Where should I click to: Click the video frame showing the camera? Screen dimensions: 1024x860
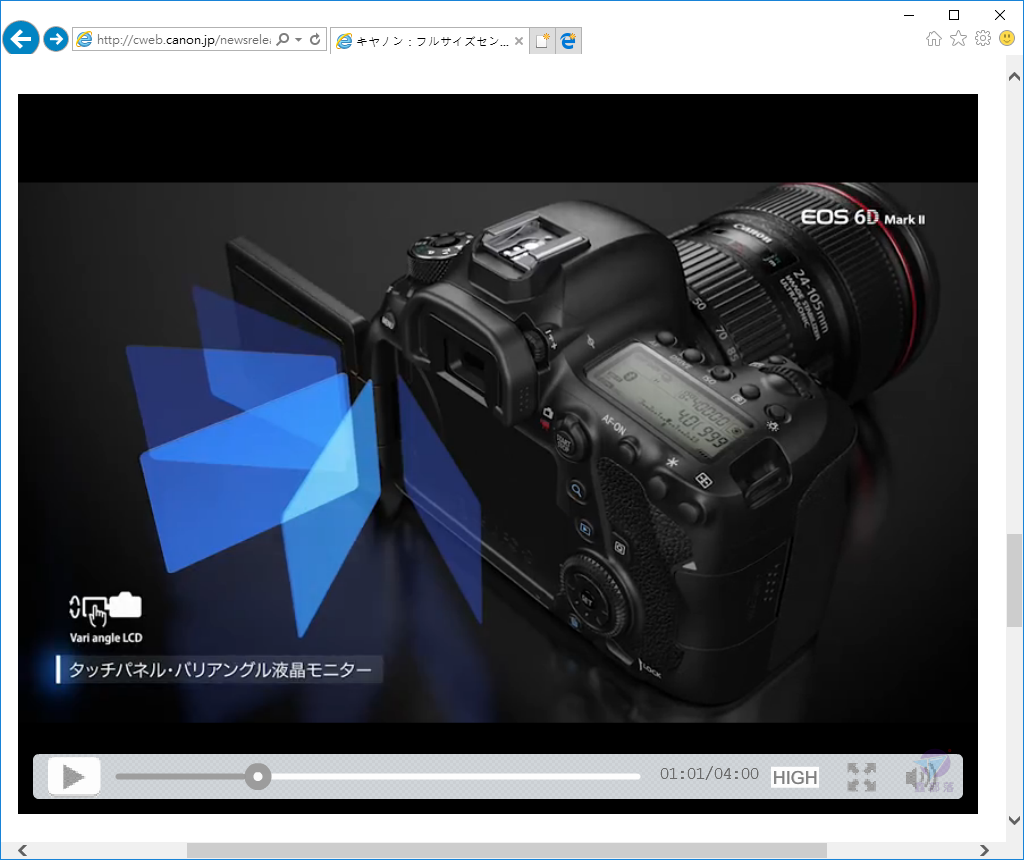pos(498,452)
